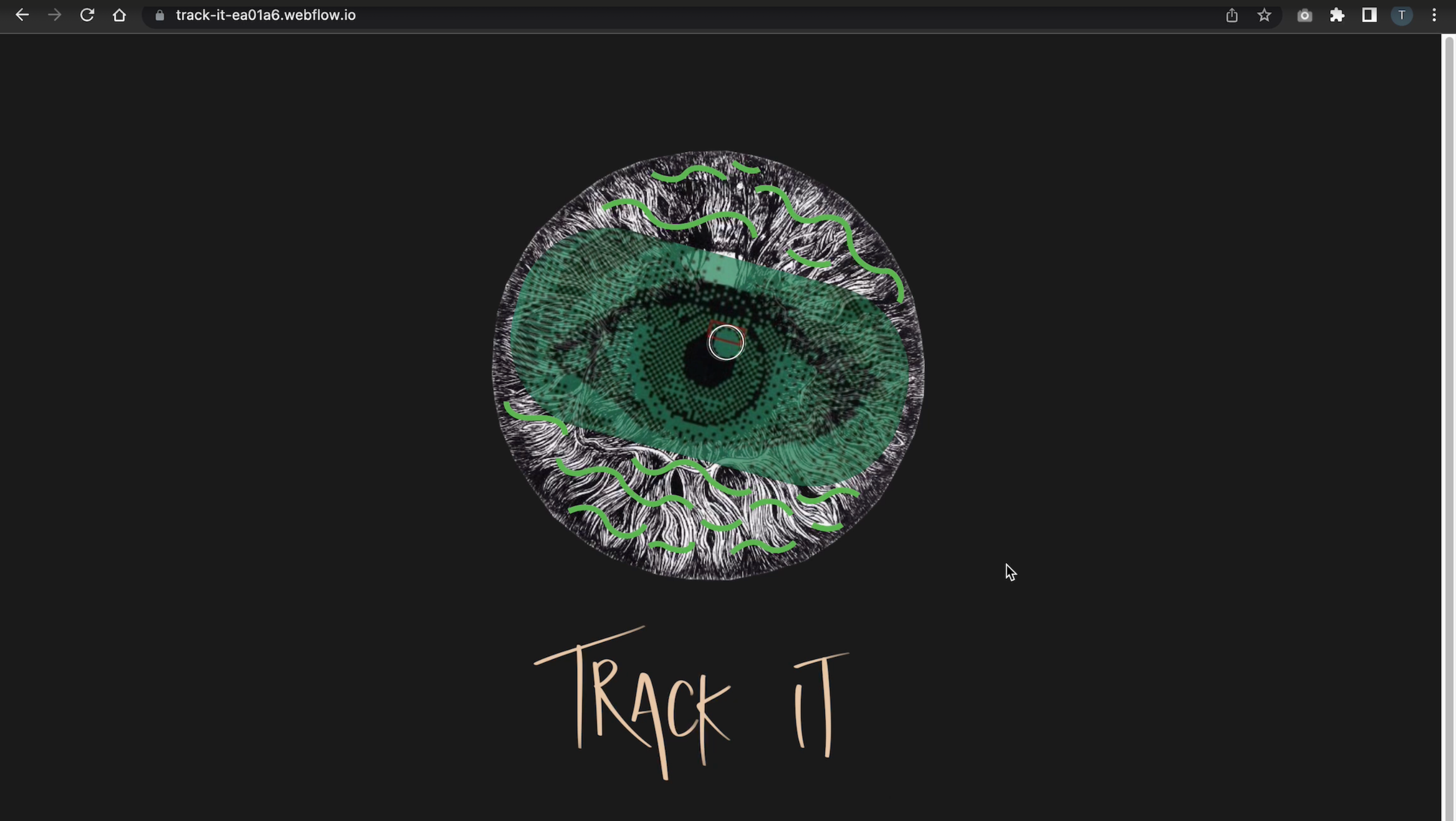Reload the current page
The height and width of the screenshot is (821, 1456).
(x=87, y=15)
